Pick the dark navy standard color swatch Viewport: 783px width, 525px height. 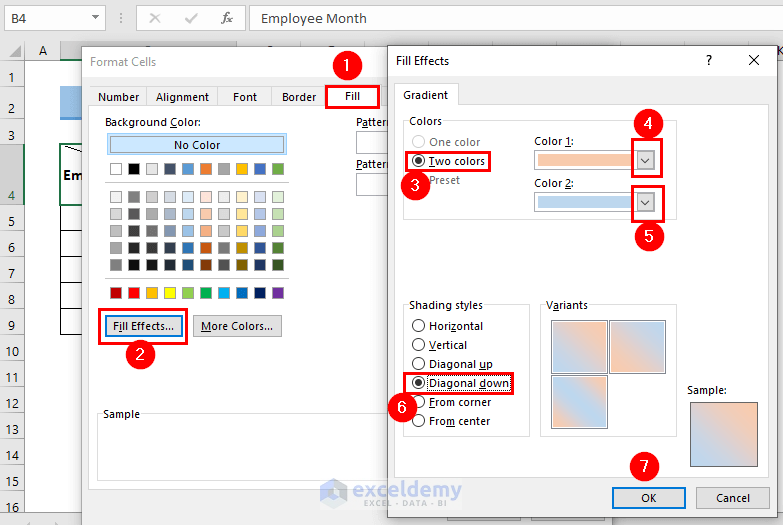(260, 293)
